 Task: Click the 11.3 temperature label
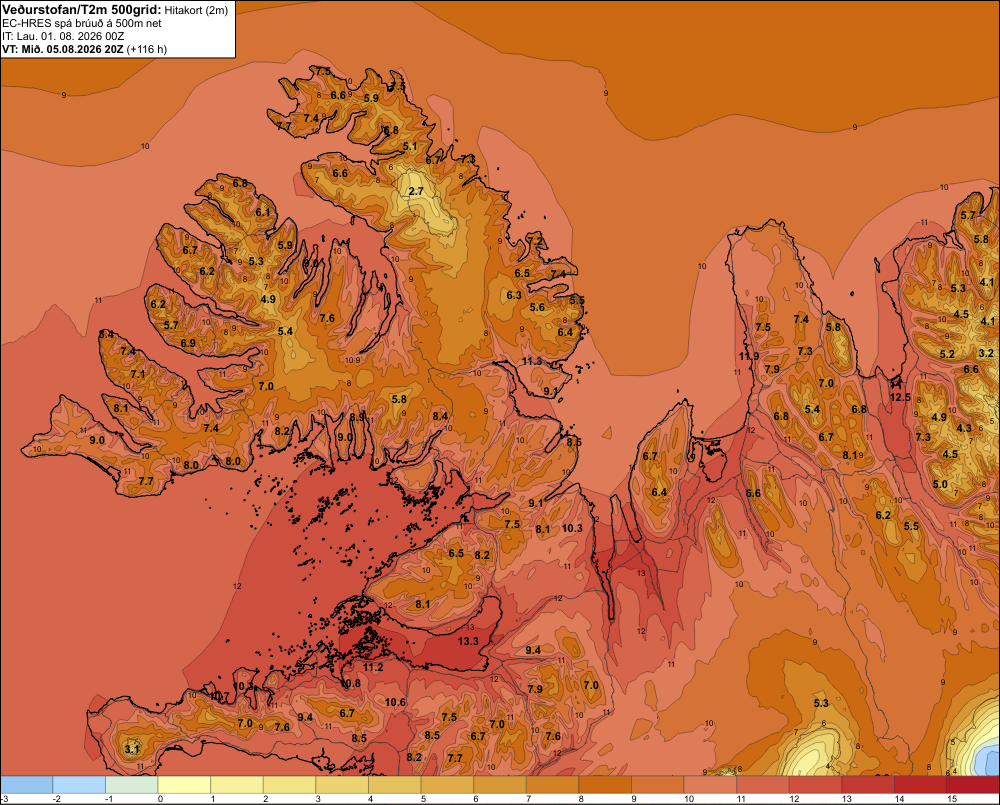tap(532, 361)
